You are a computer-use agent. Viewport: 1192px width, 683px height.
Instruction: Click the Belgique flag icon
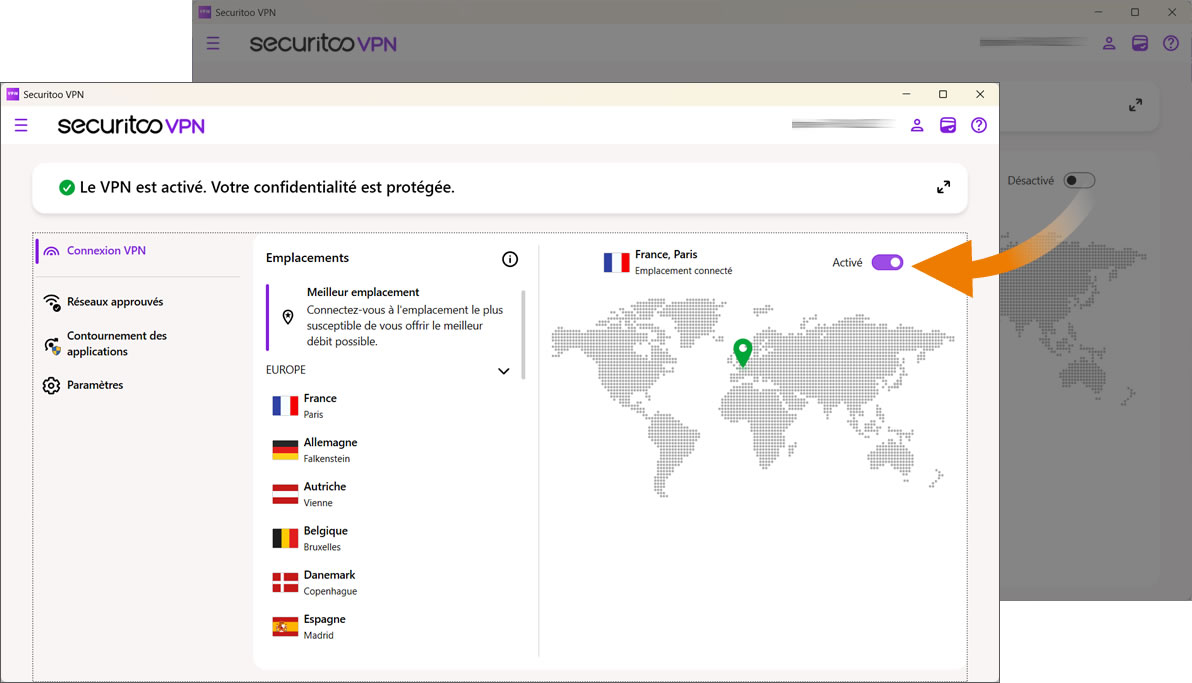click(285, 538)
